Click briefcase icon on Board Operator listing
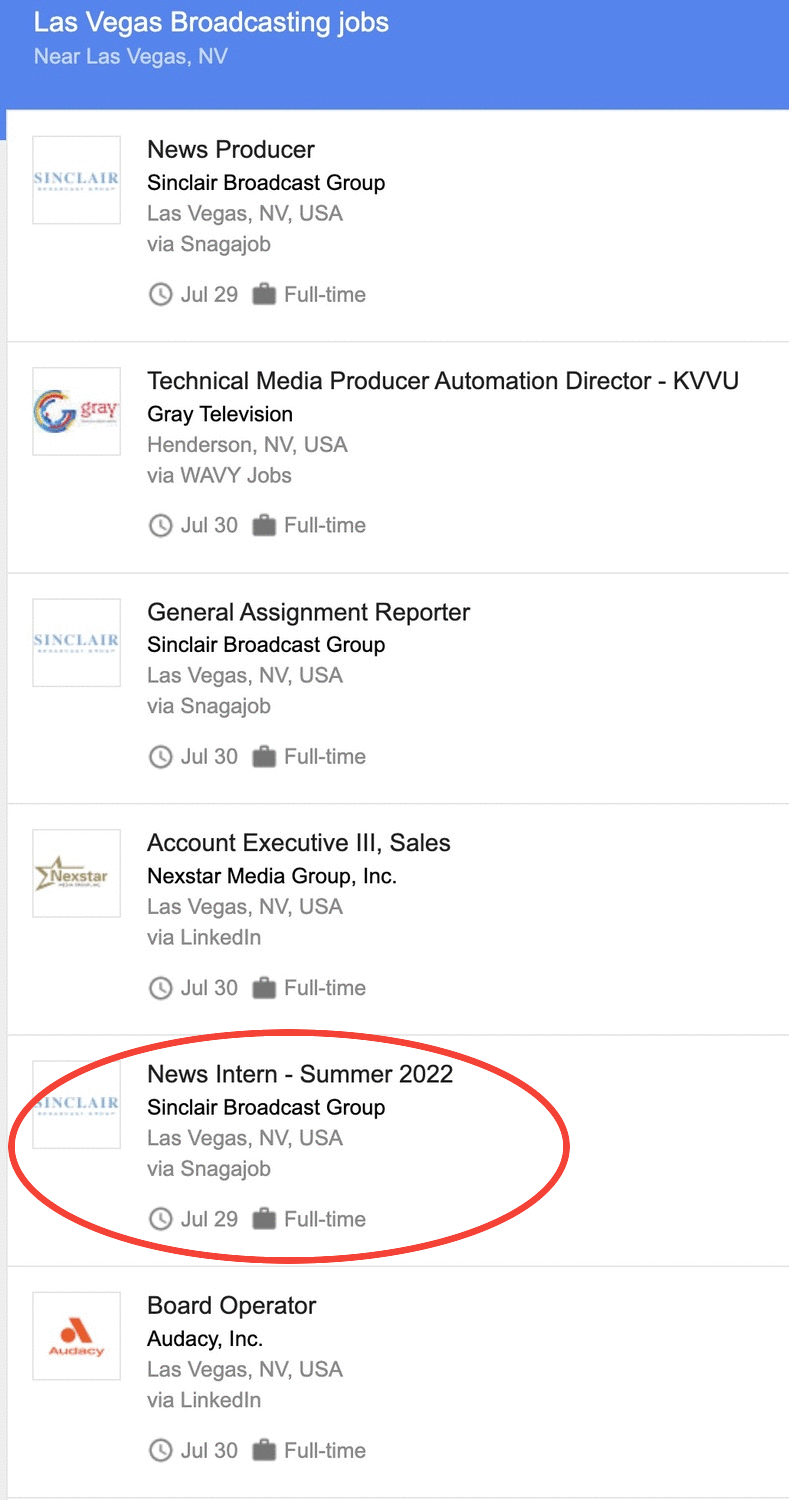Image resolution: width=789 pixels, height=1500 pixels. point(264,1450)
